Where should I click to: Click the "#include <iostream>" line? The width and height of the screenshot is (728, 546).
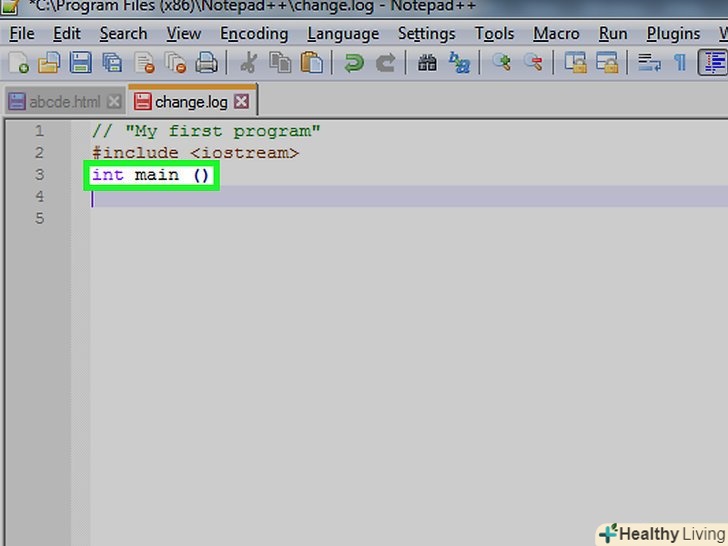195,153
